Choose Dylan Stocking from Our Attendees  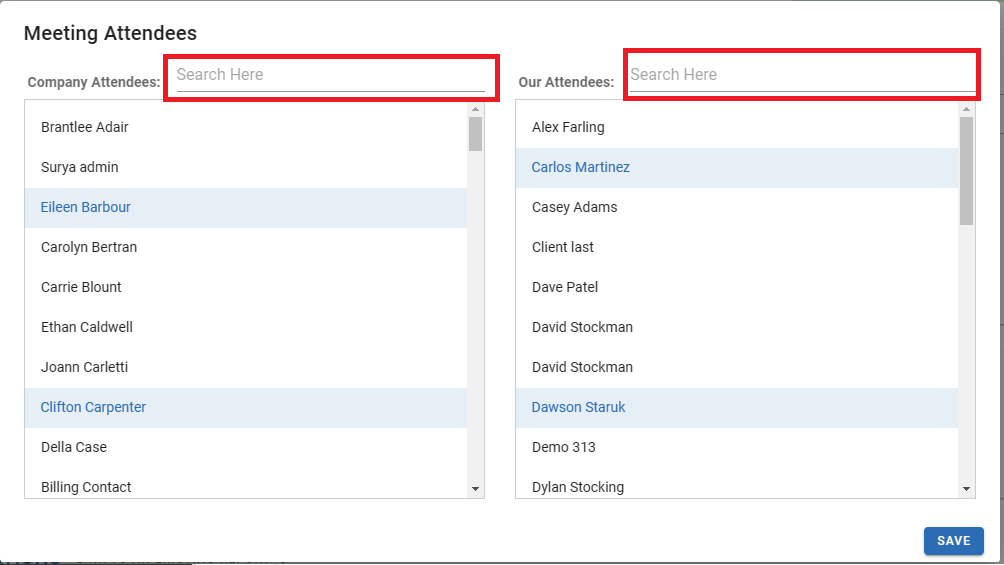(578, 487)
